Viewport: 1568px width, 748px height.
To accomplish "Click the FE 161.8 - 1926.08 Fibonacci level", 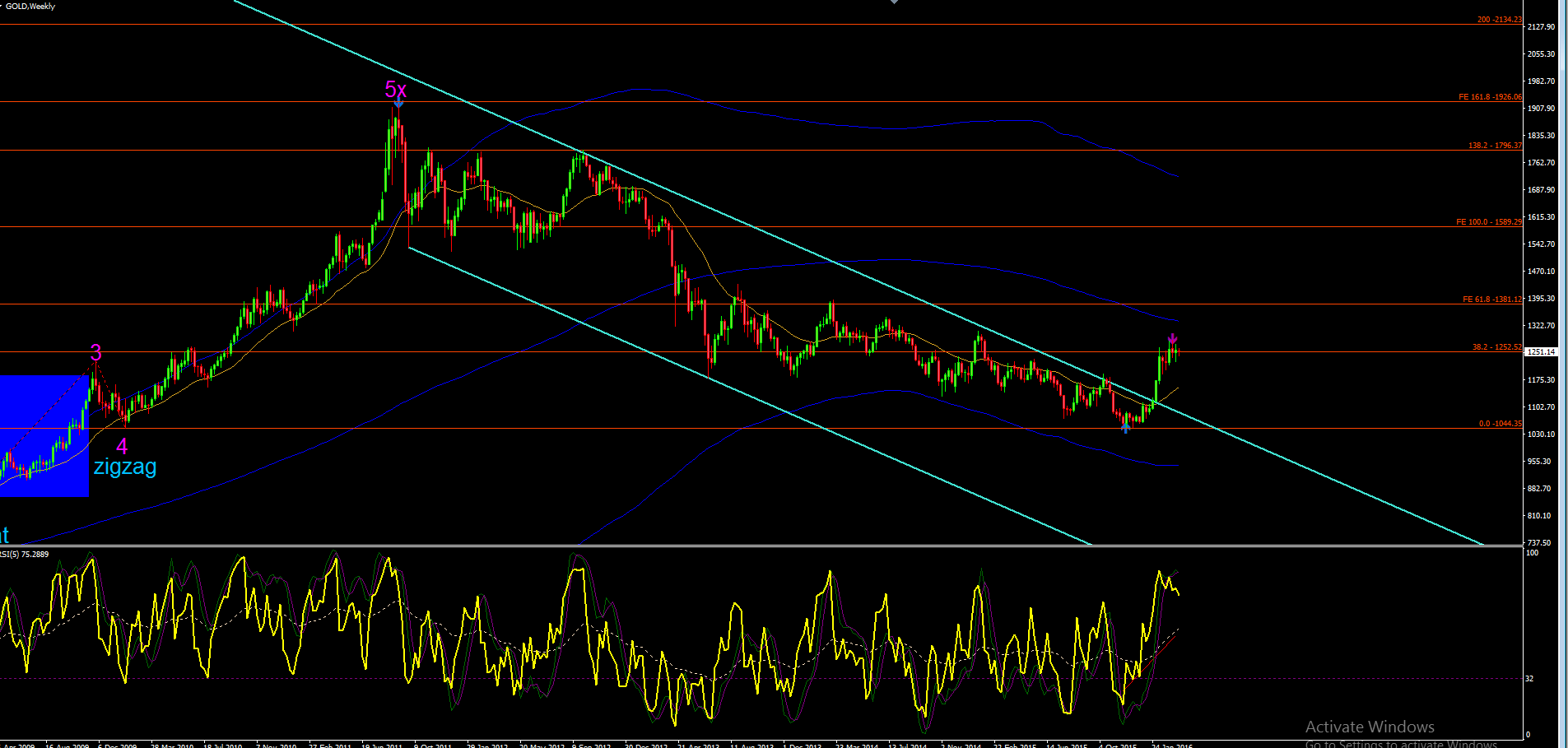I will click(1490, 97).
